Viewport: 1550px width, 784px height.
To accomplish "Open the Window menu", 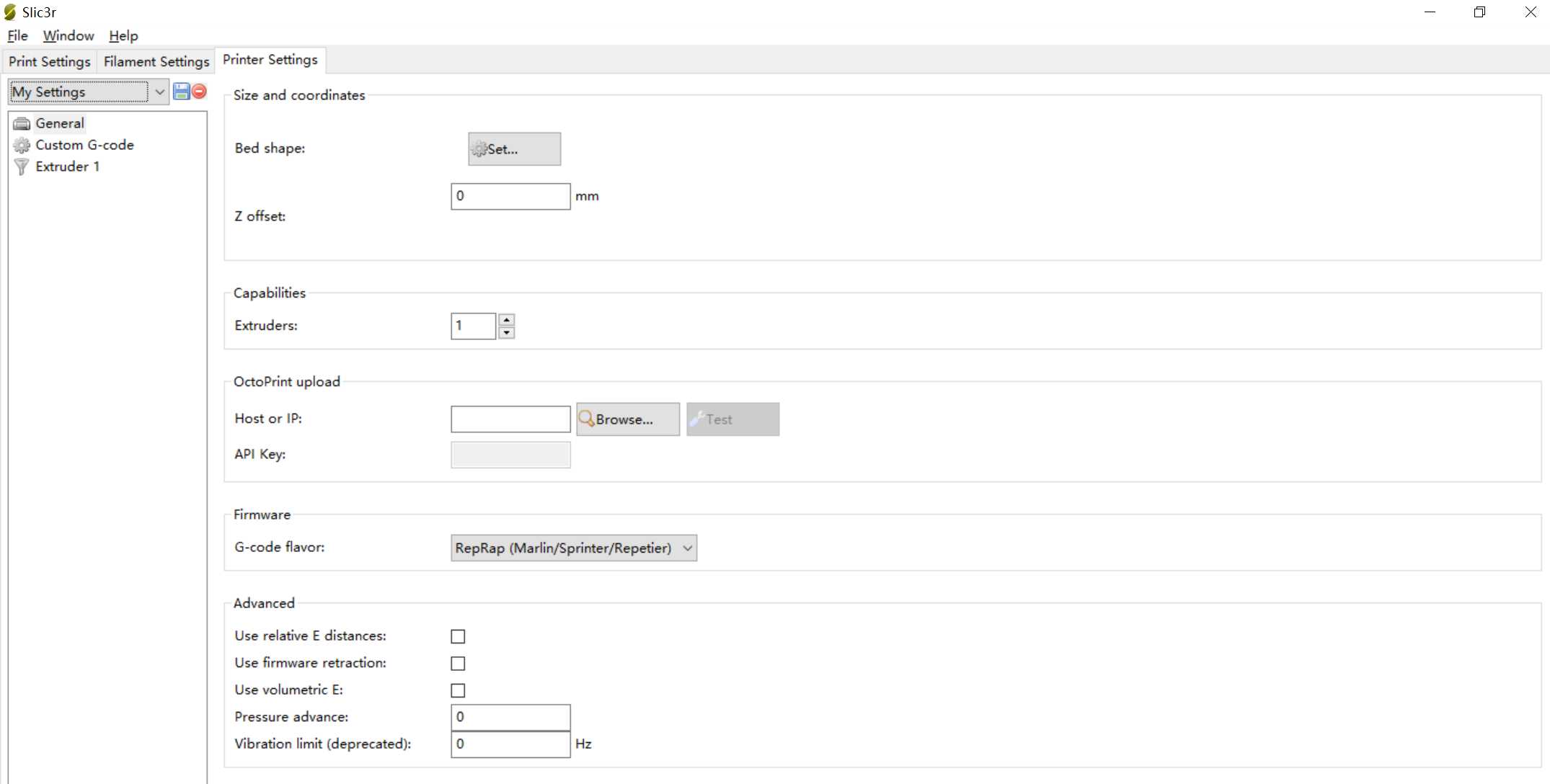I will click(x=68, y=35).
